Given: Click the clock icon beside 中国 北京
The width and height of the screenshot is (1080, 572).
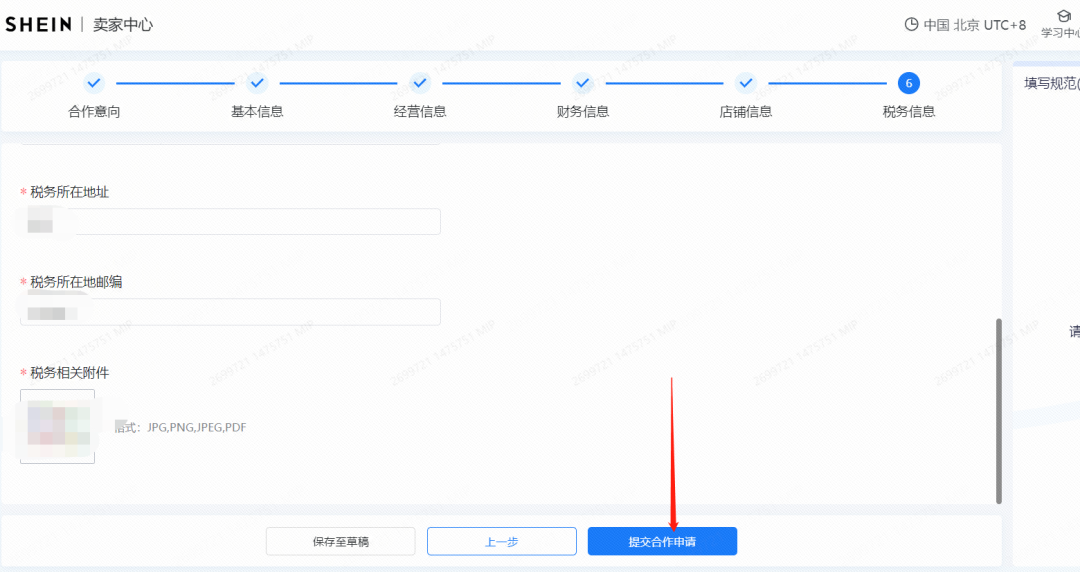Looking at the screenshot, I should point(911,24).
